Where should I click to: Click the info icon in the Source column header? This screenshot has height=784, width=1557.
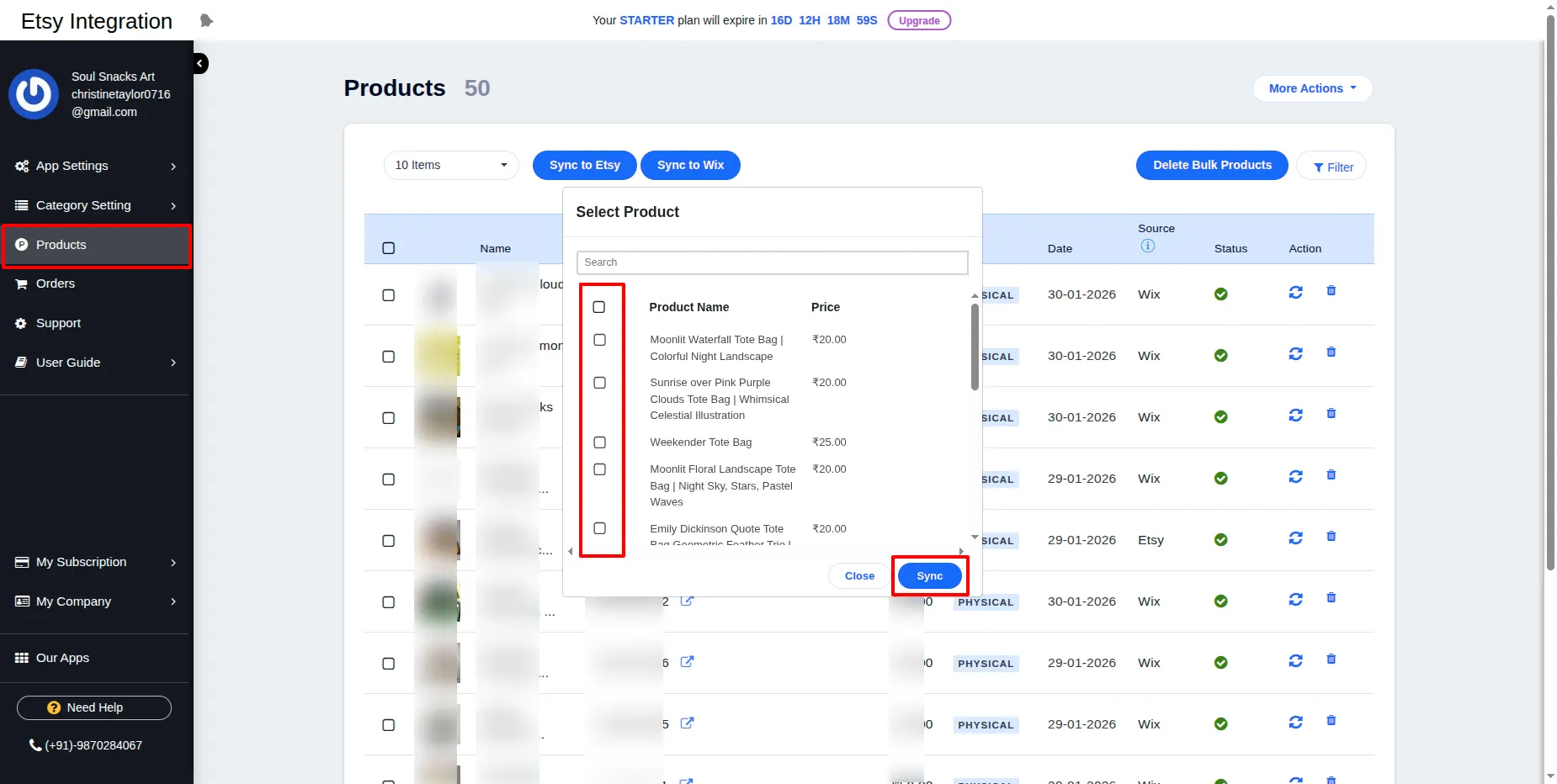(1146, 246)
